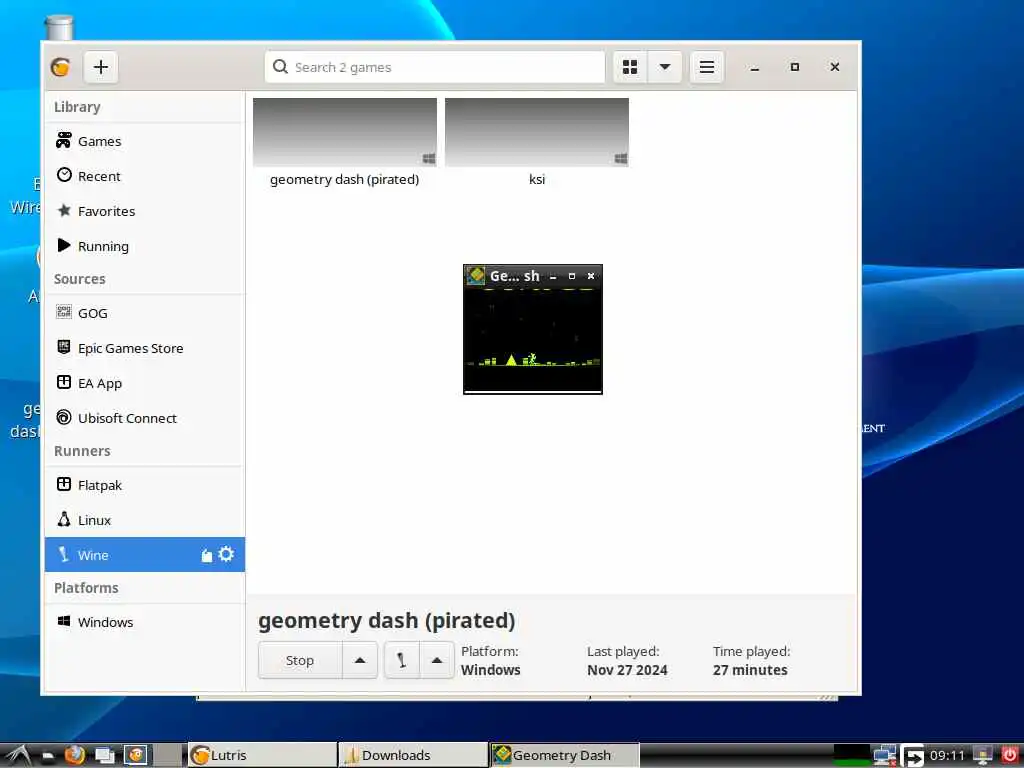Image resolution: width=1024 pixels, height=768 pixels.
Task: Open the Recent sidebar entry
Action: tap(145, 176)
